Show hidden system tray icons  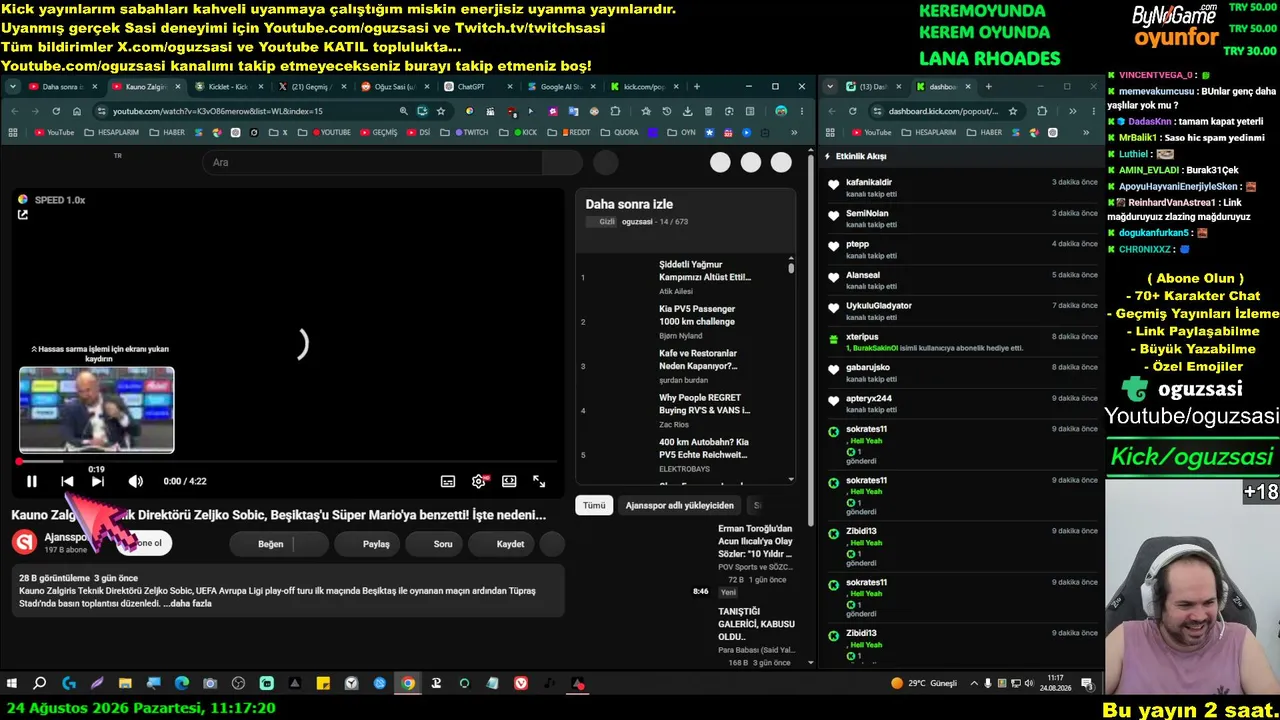(x=974, y=684)
